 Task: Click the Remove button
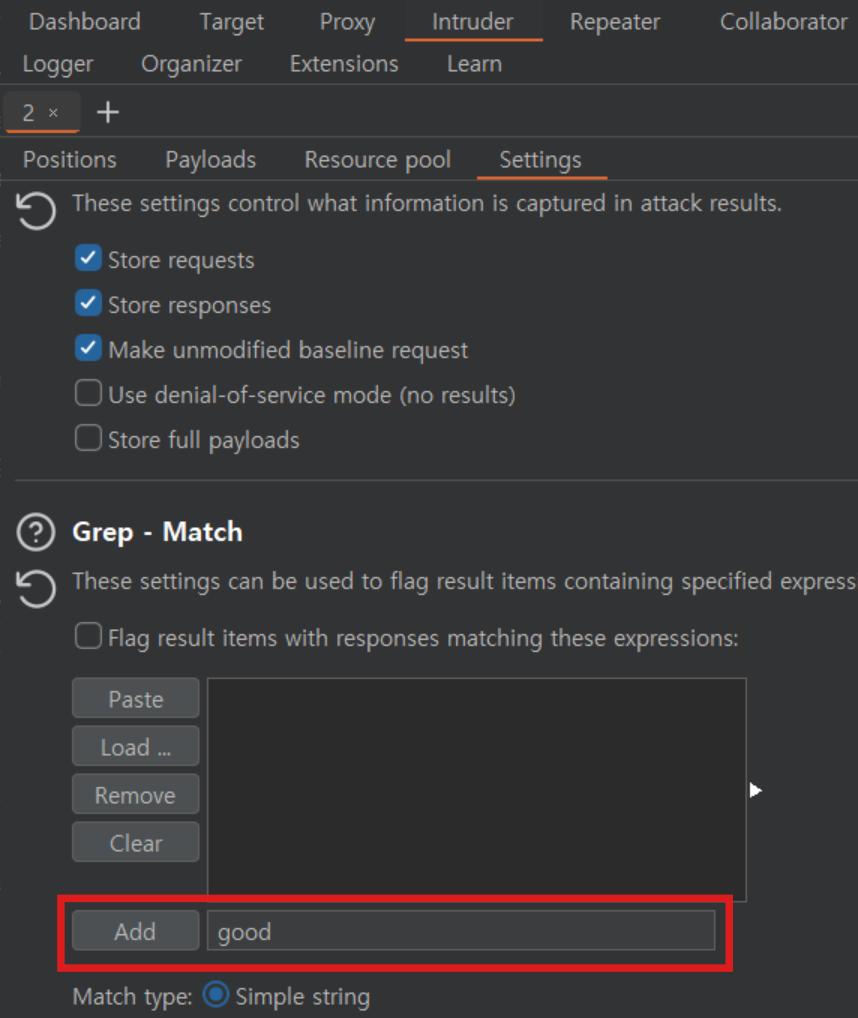click(136, 794)
